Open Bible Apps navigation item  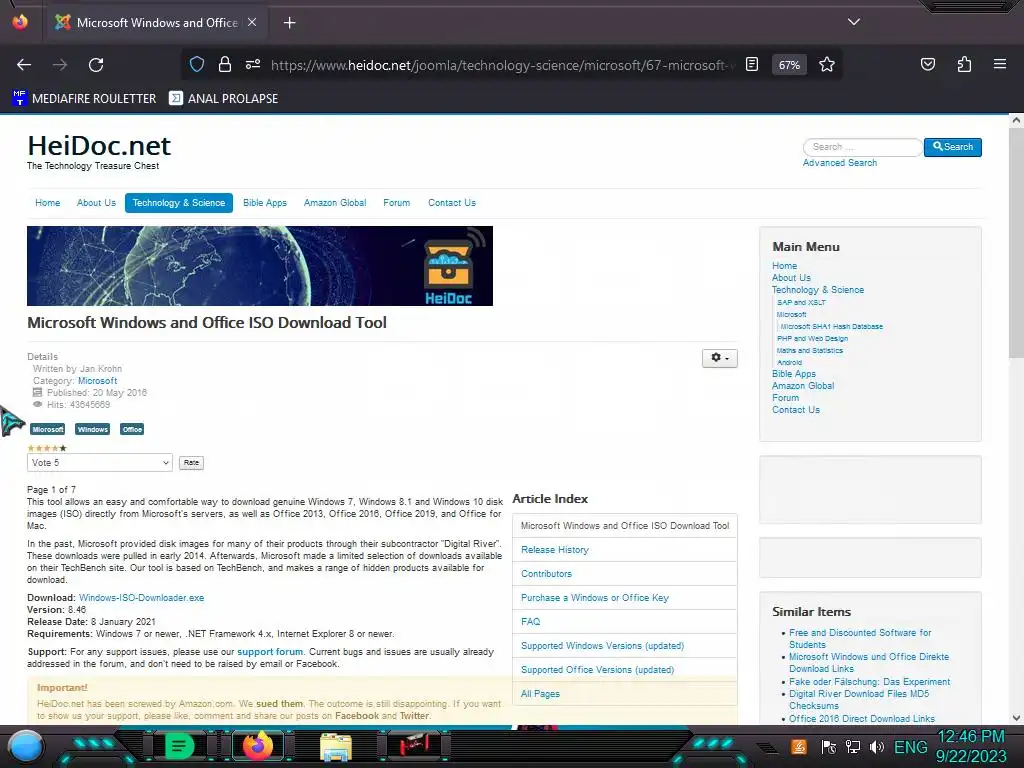264,202
